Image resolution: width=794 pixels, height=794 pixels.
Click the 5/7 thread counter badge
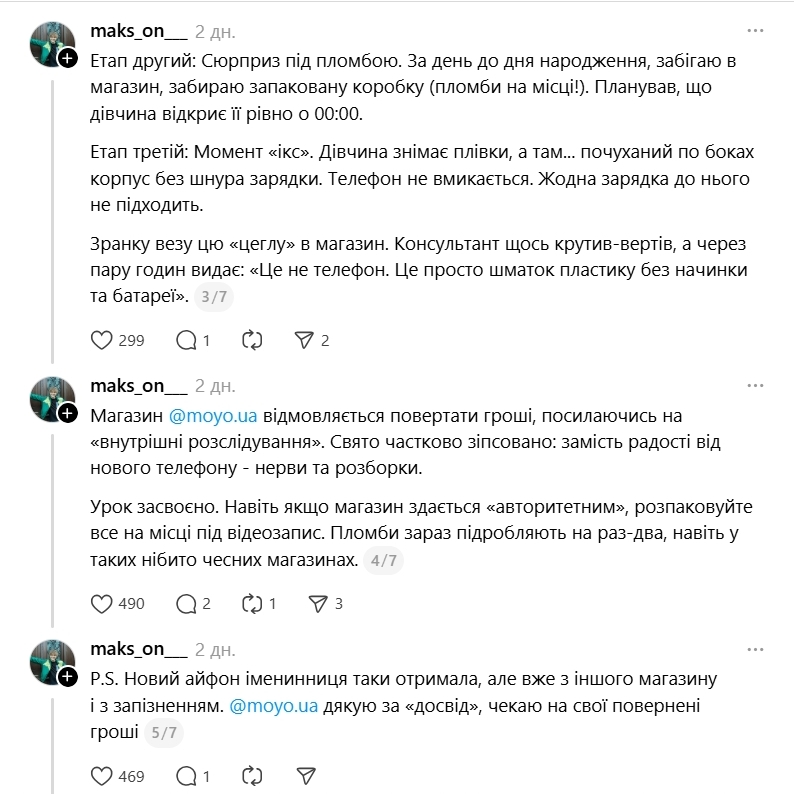point(161,733)
